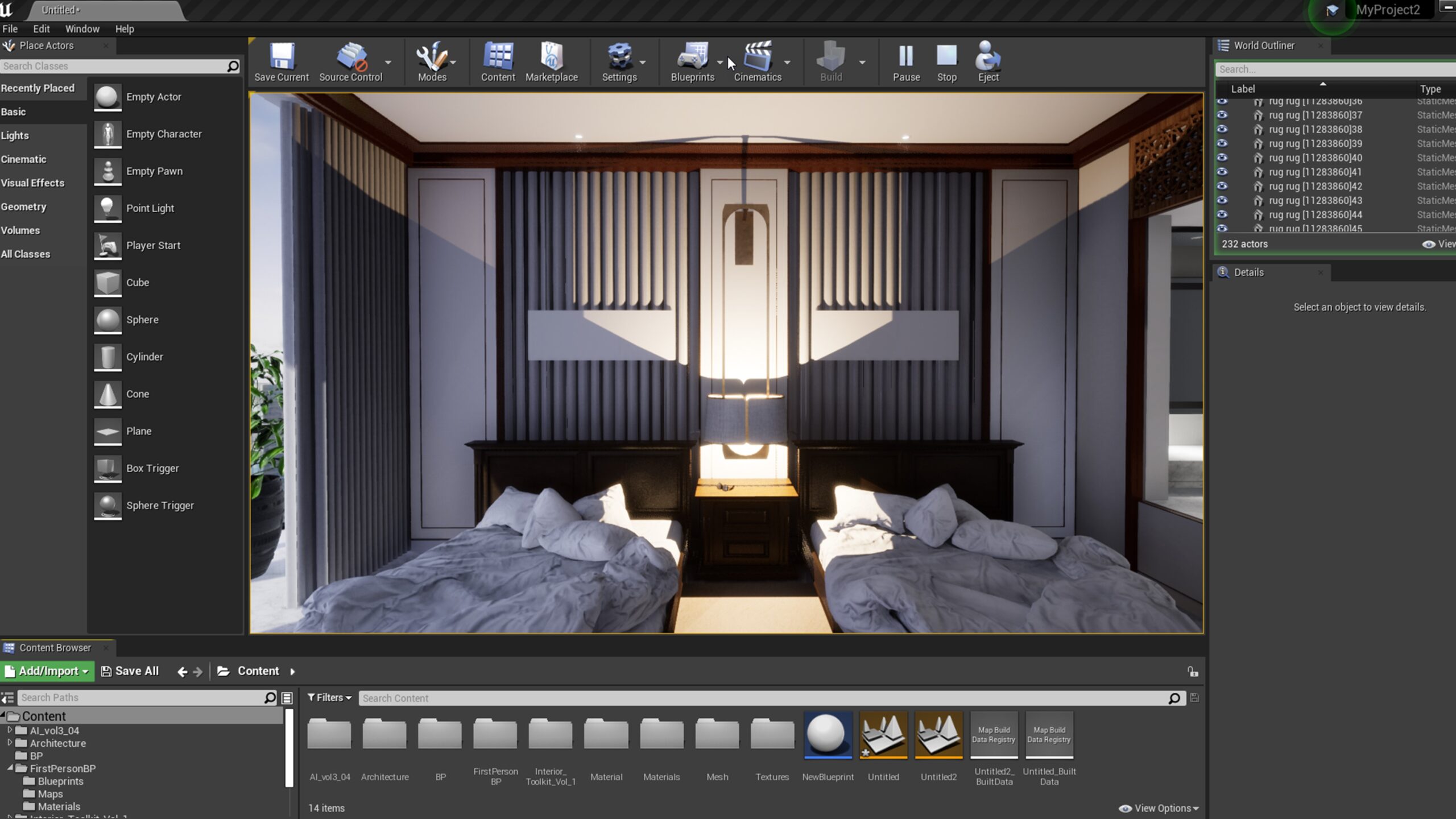Viewport: 1456px width, 819px height.
Task: Open the Content browser toolbar icon
Action: coord(498,57)
